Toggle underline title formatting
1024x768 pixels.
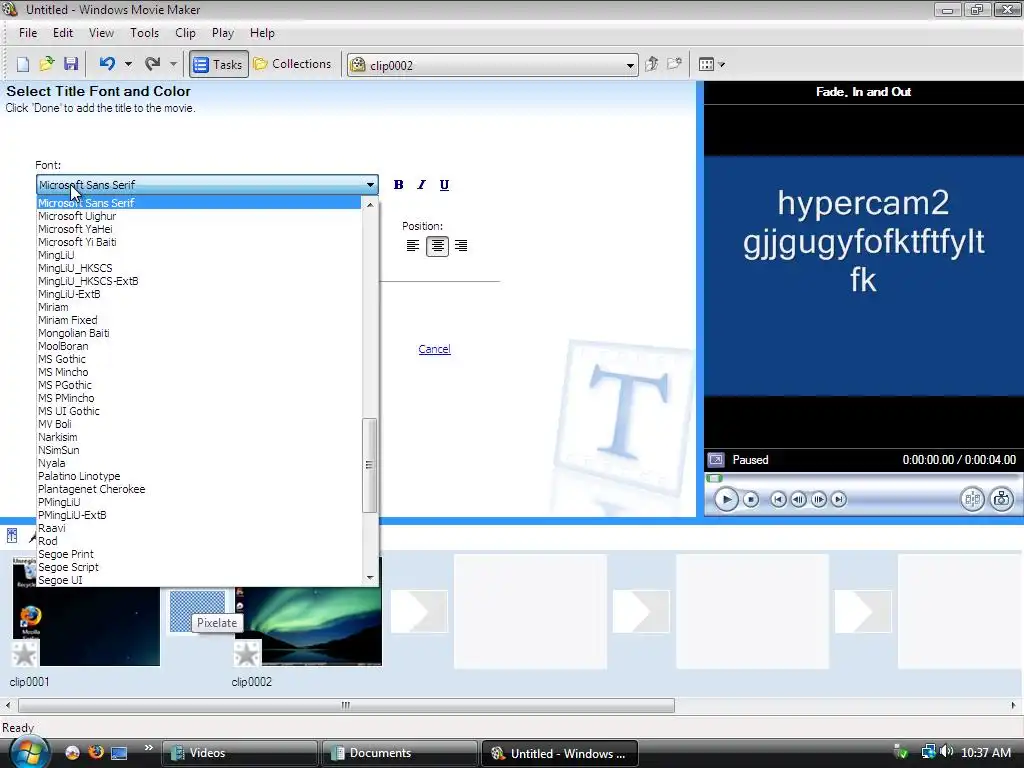[444, 185]
